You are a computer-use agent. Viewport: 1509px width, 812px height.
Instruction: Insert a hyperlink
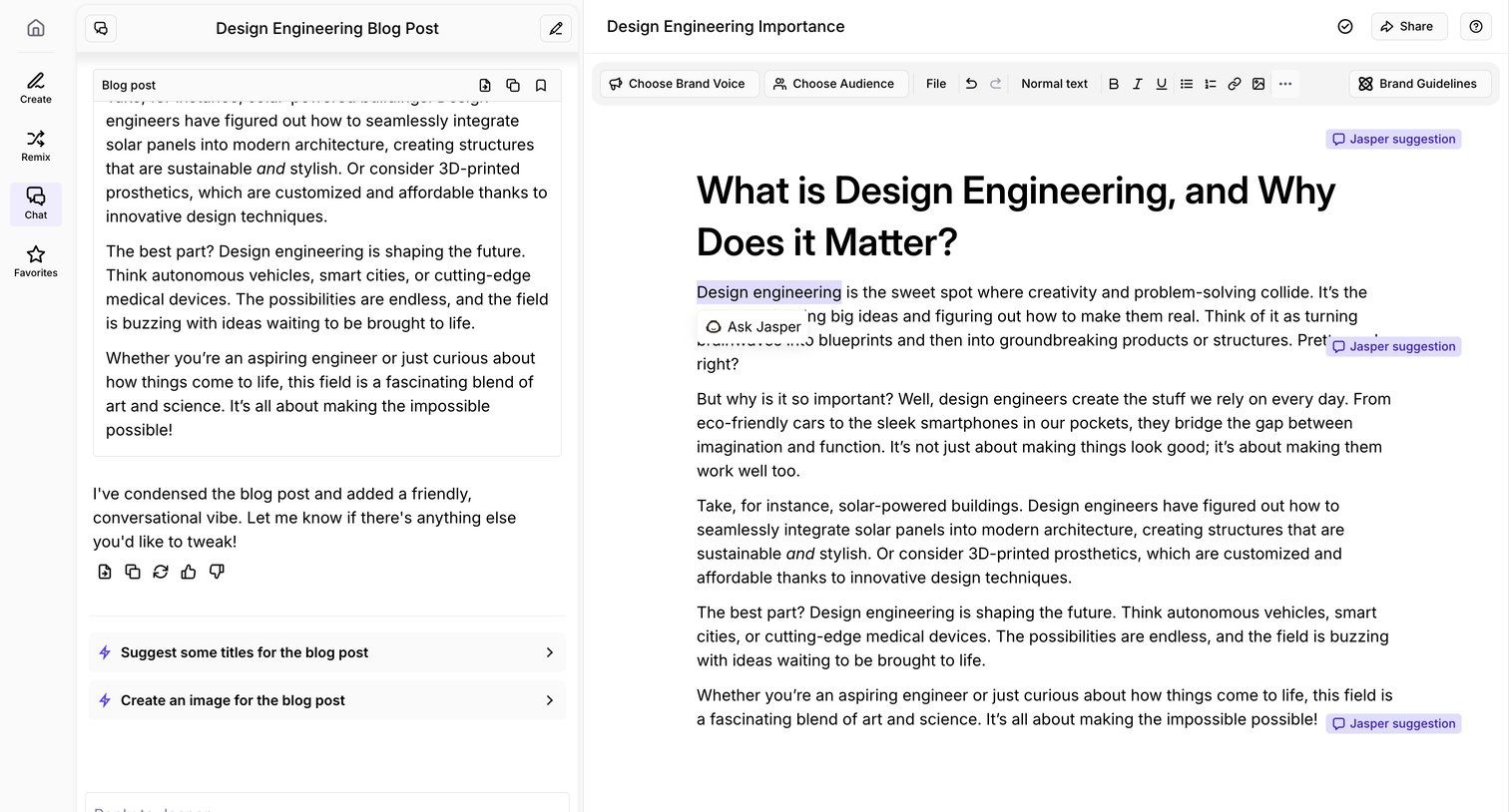coord(1235,84)
